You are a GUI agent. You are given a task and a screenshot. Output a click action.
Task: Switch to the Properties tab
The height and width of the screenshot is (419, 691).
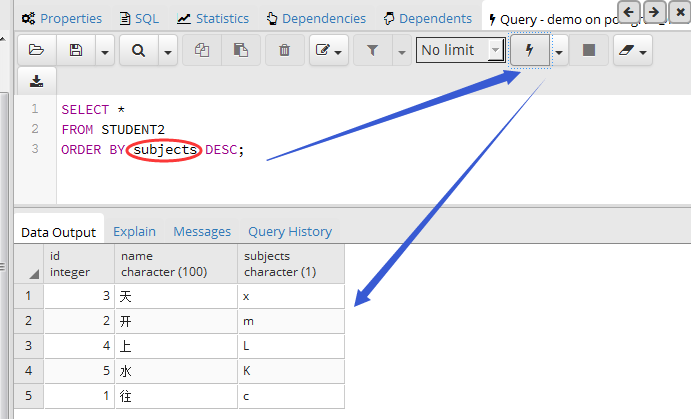point(62,19)
